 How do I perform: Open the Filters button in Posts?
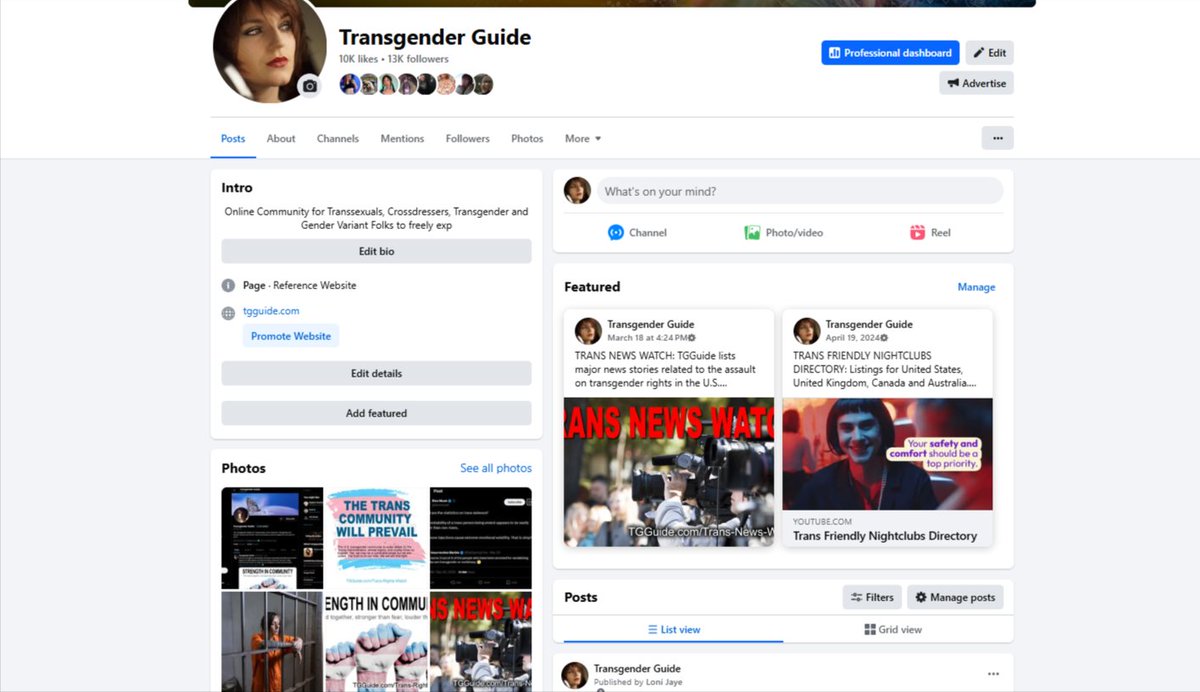[x=872, y=597]
